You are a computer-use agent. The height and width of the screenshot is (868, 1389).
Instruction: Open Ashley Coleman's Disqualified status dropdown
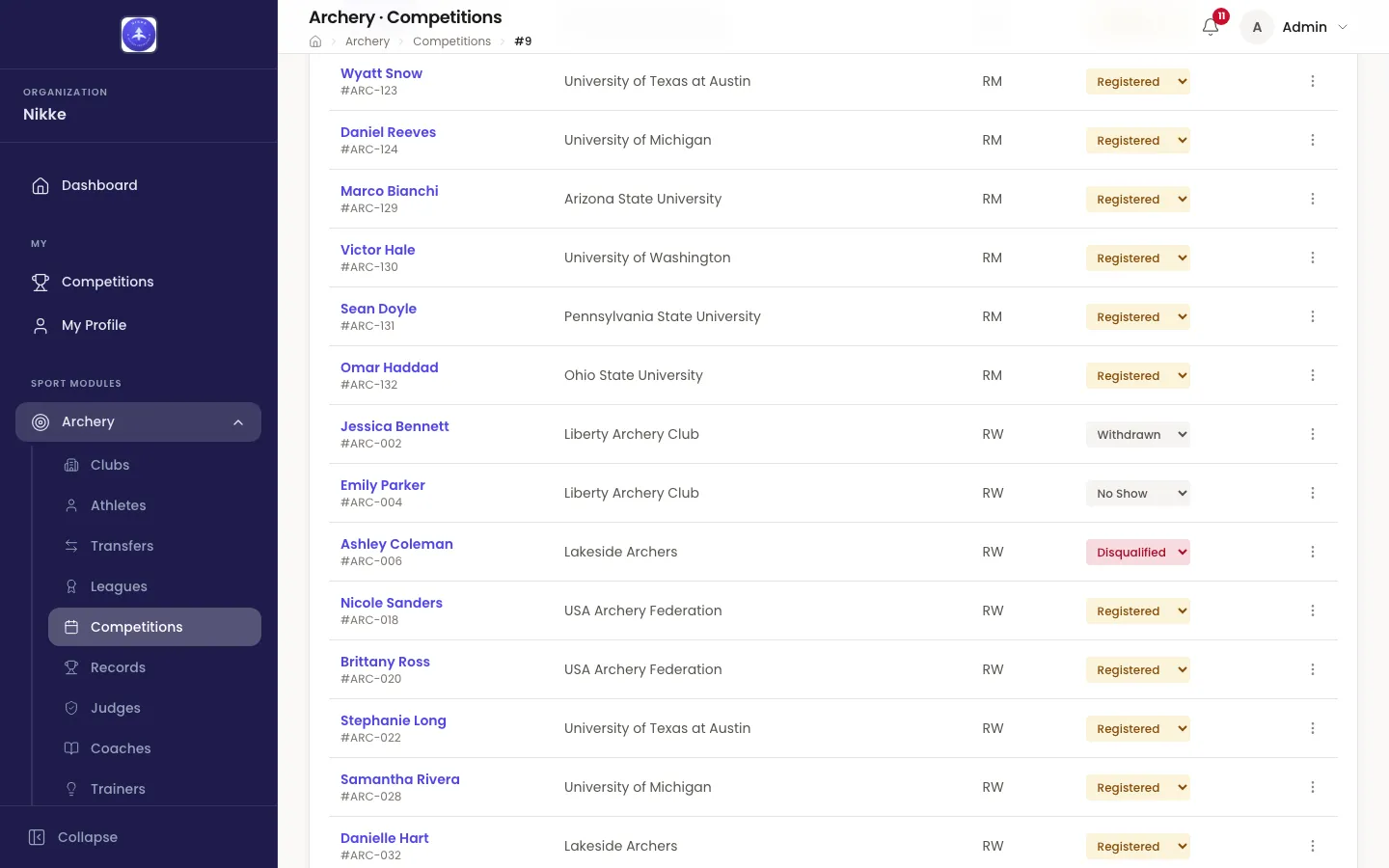(1138, 553)
